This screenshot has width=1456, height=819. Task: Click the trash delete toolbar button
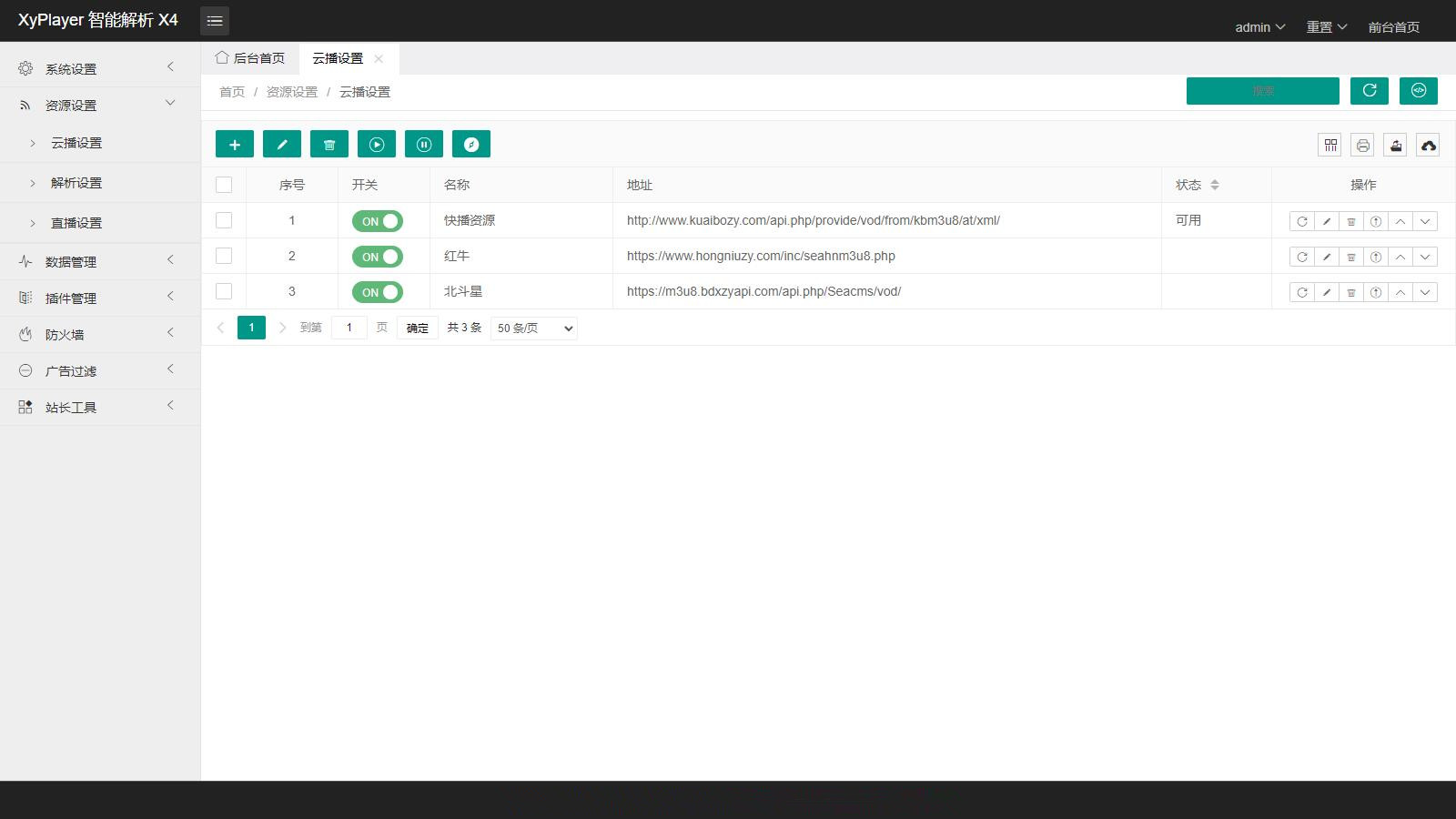[x=329, y=144]
